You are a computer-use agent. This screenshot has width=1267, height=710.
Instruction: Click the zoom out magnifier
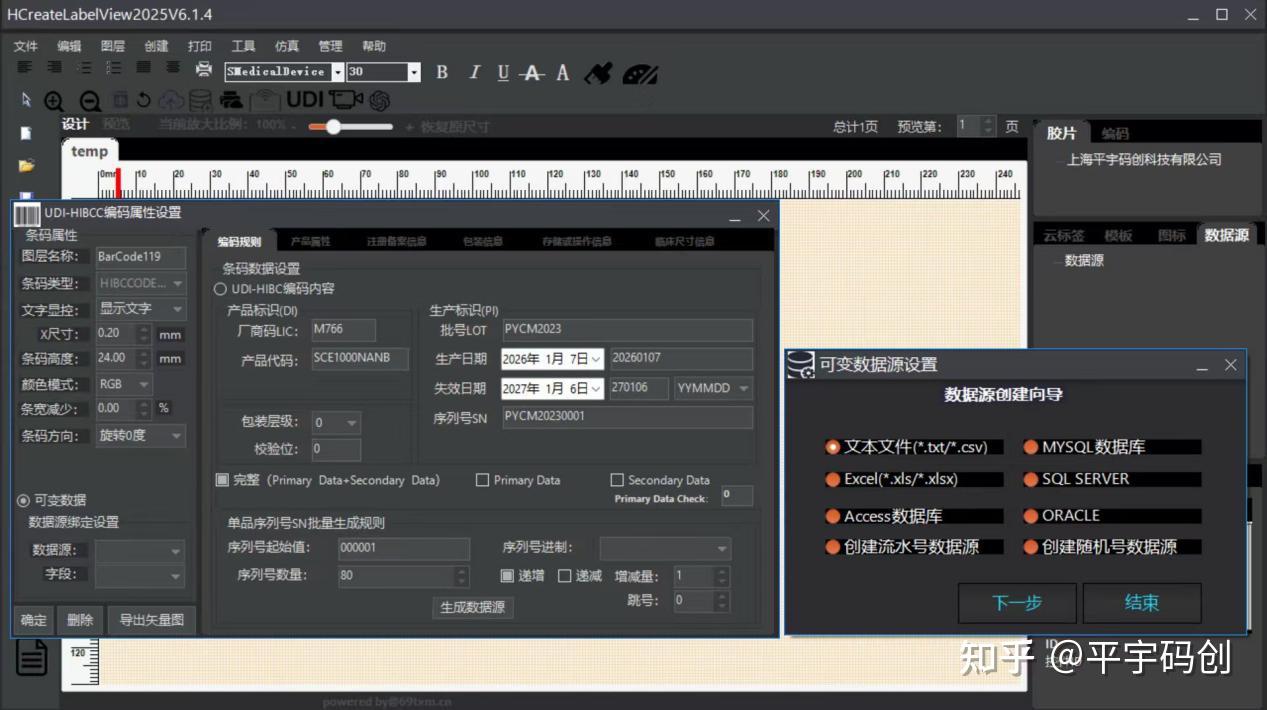[90, 101]
